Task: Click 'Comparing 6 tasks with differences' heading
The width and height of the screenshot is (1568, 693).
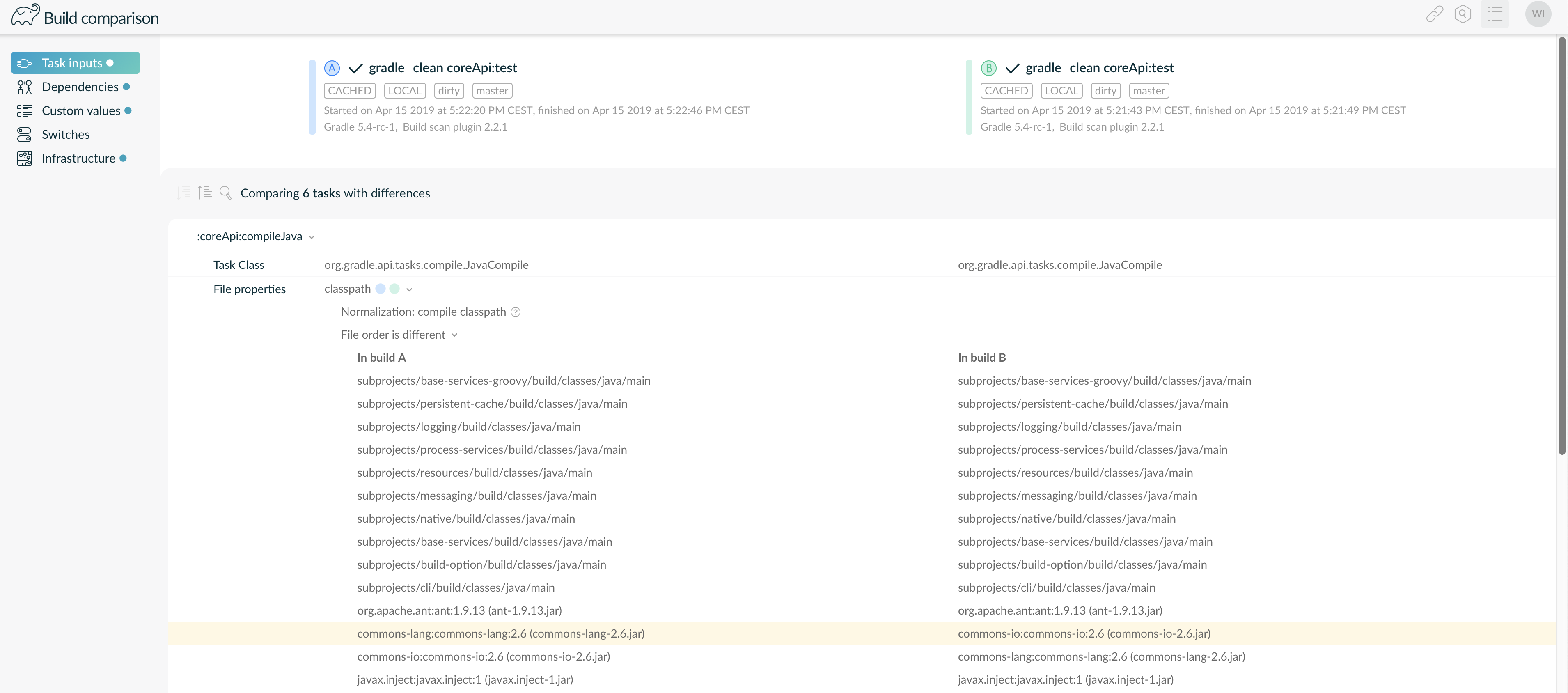Action: click(335, 193)
